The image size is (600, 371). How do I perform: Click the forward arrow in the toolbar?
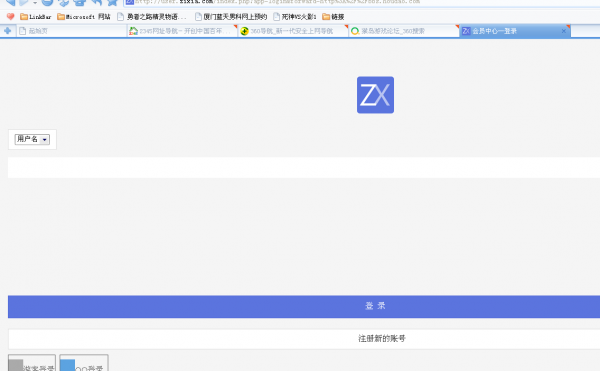point(24,2)
